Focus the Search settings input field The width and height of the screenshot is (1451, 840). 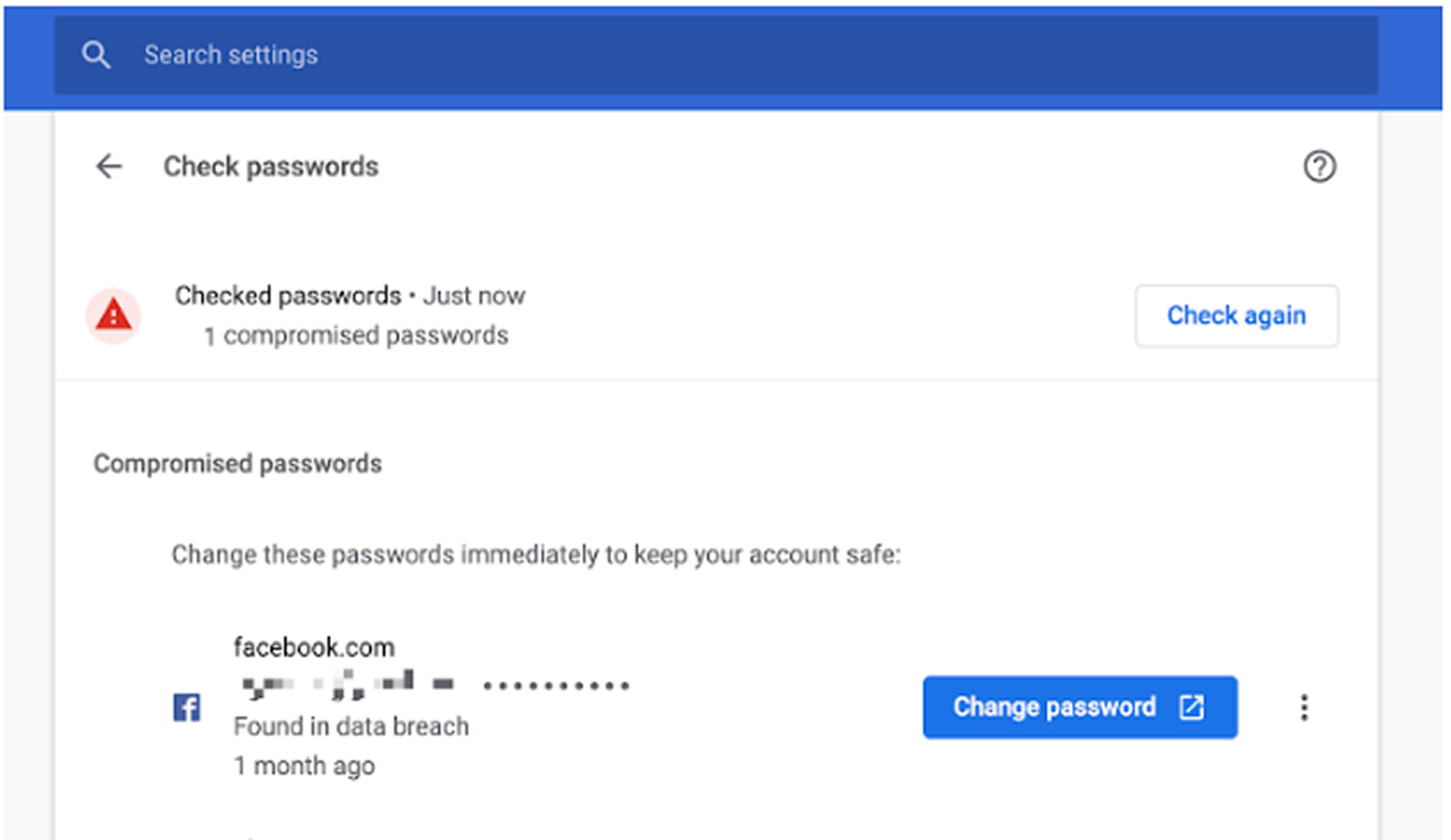point(716,55)
